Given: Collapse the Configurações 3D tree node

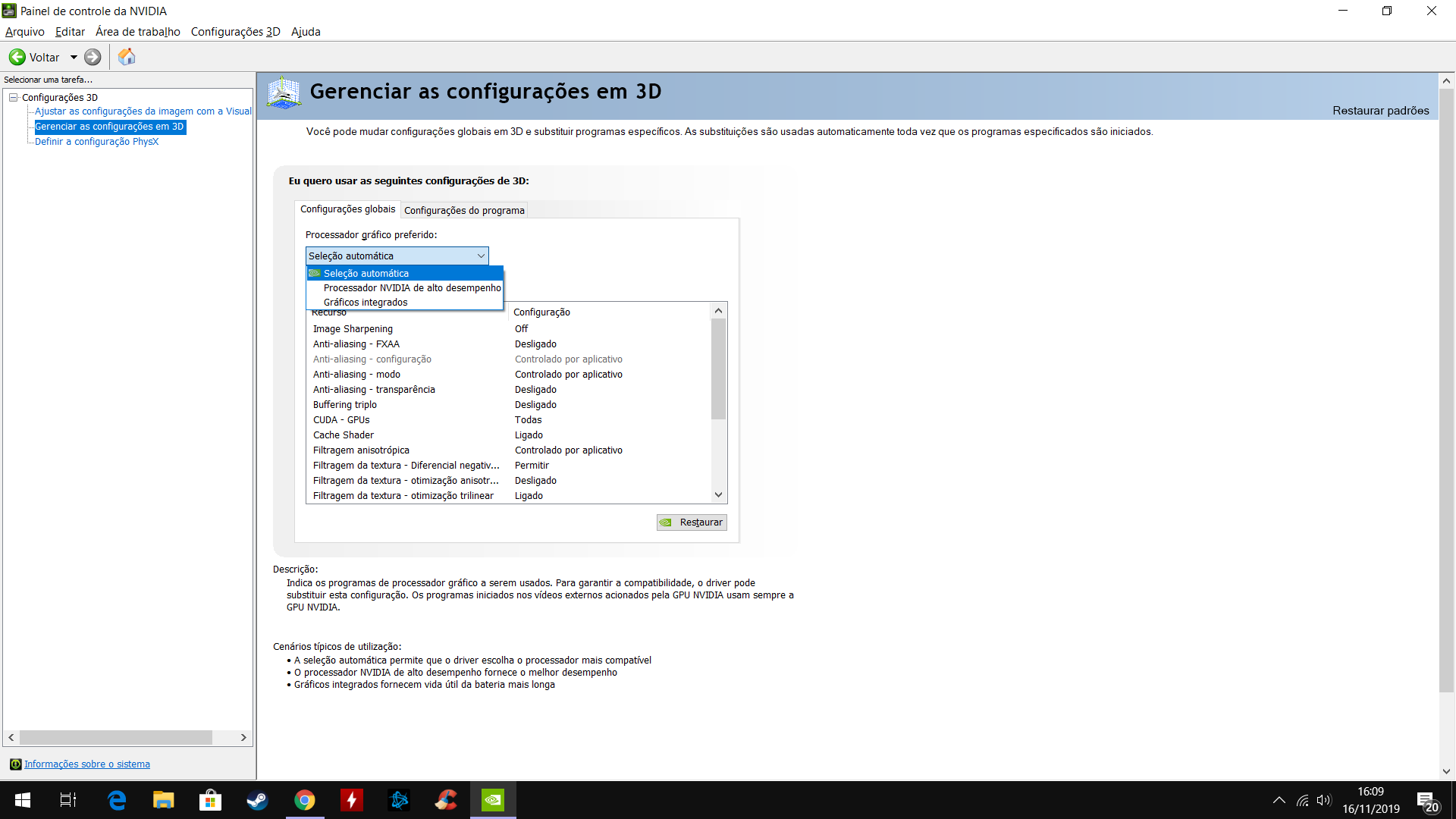Looking at the screenshot, I should point(13,97).
